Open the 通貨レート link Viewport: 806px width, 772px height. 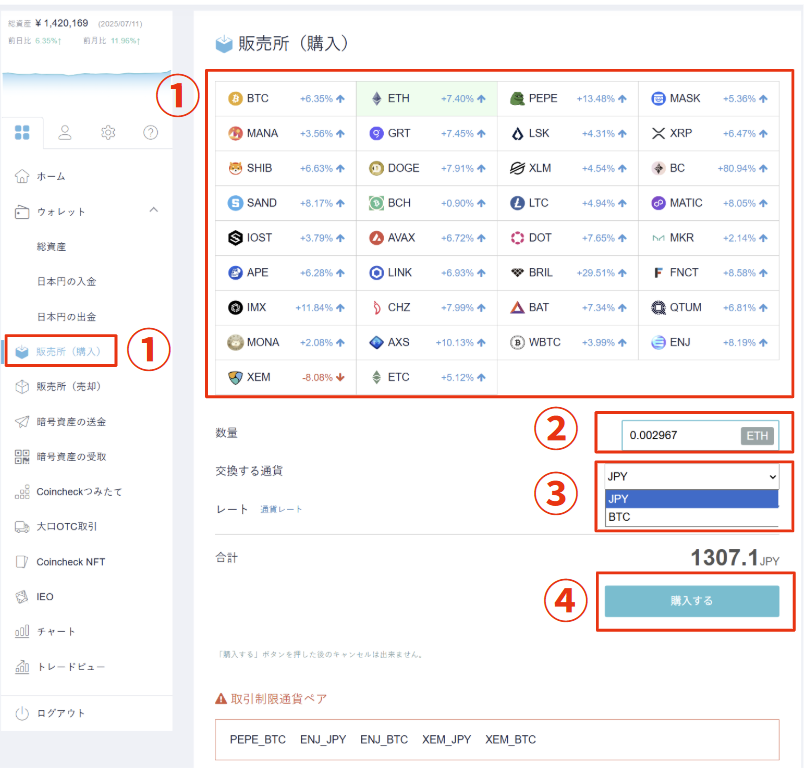pyautogui.click(x=281, y=509)
